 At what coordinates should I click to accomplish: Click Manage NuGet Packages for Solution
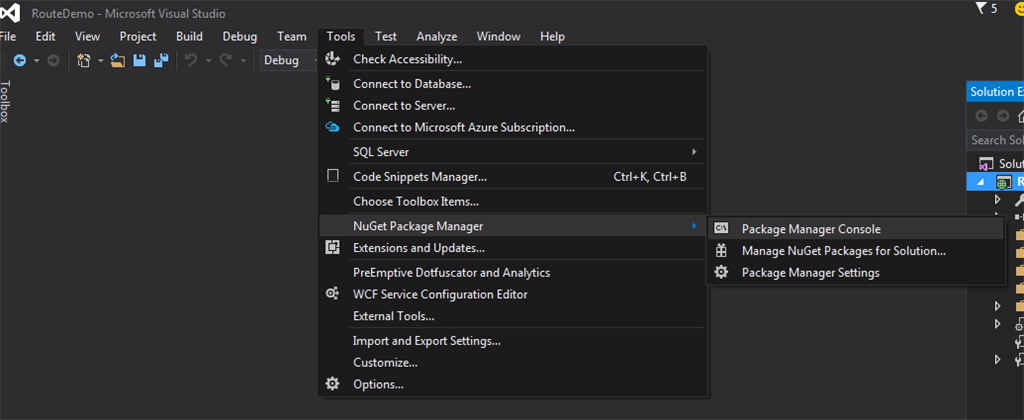(843, 251)
